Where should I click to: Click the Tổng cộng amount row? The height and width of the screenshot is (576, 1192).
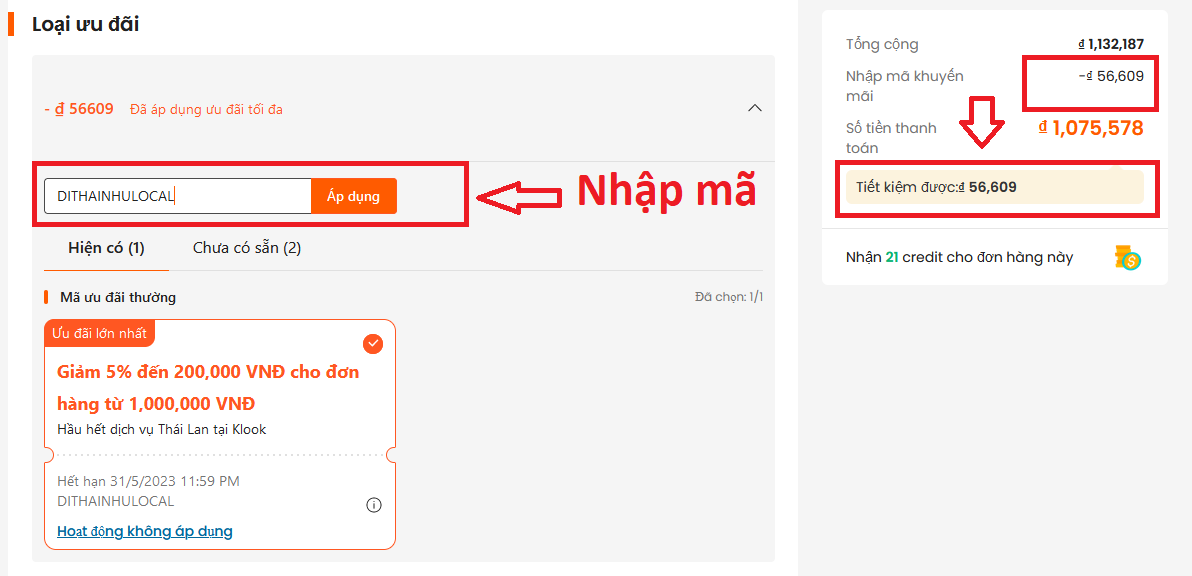click(994, 44)
